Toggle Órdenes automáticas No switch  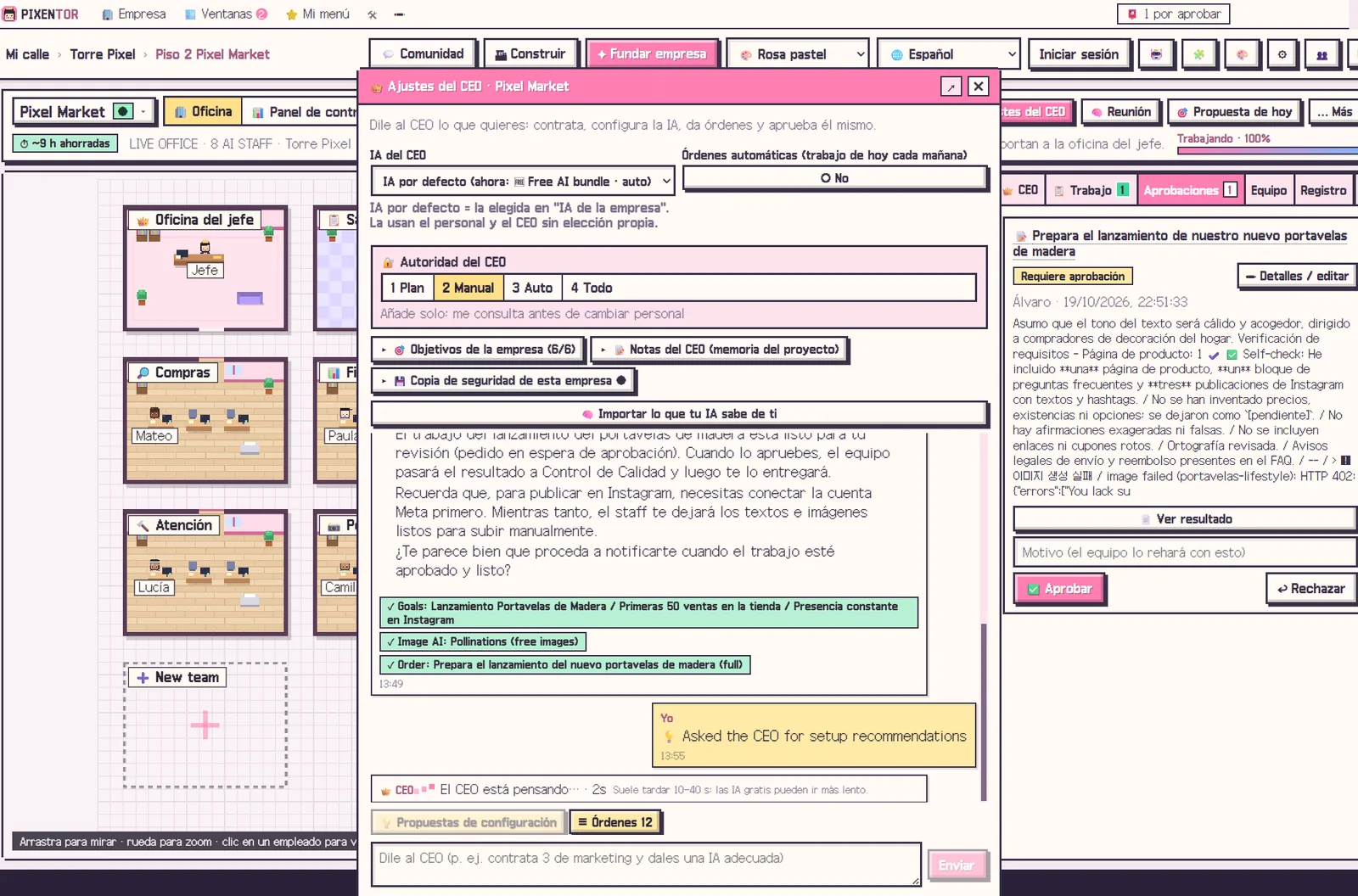[834, 178]
